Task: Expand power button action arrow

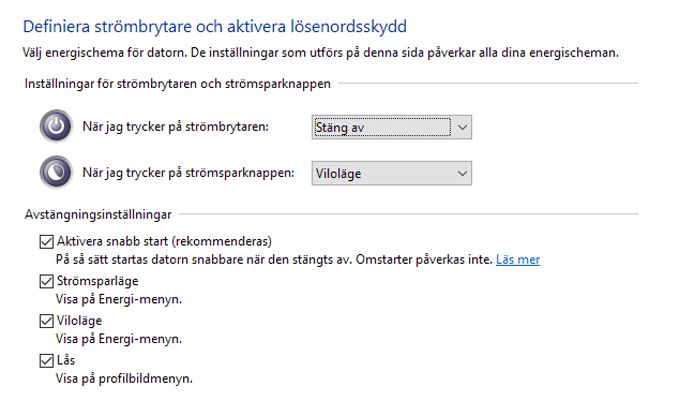Action: coord(462,127)
